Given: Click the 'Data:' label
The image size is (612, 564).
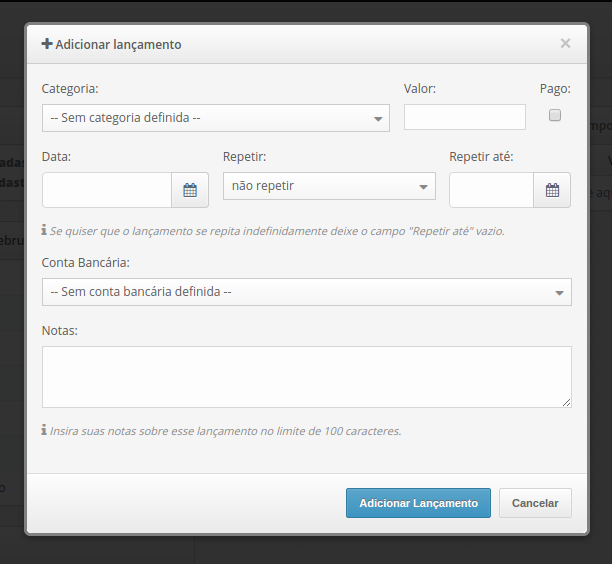Looking at the screenshot, I should (x=56, y=157).
